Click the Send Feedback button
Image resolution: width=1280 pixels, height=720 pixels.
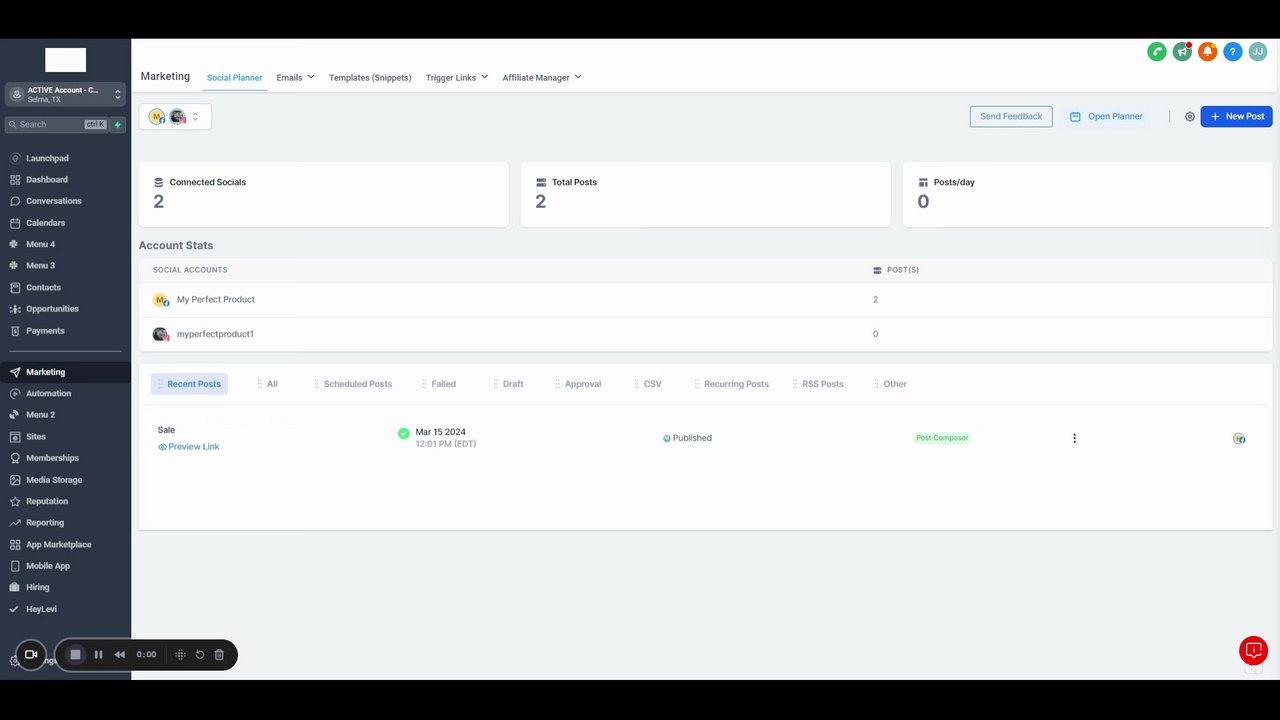point(1011,116)
